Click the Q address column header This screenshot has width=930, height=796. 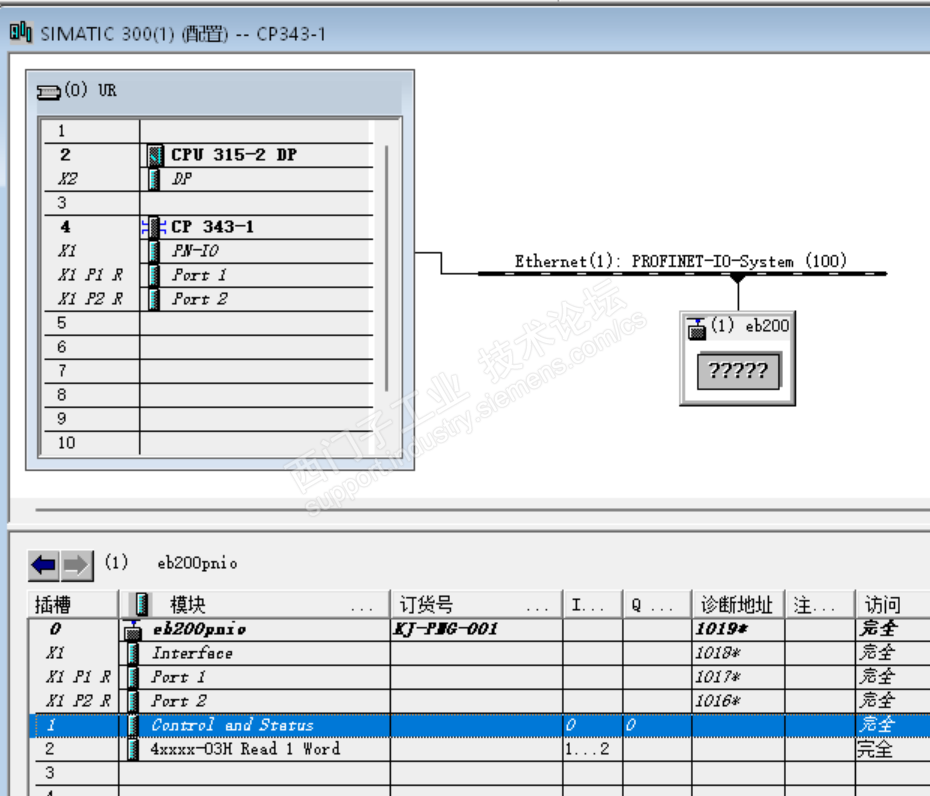(657, 605)
